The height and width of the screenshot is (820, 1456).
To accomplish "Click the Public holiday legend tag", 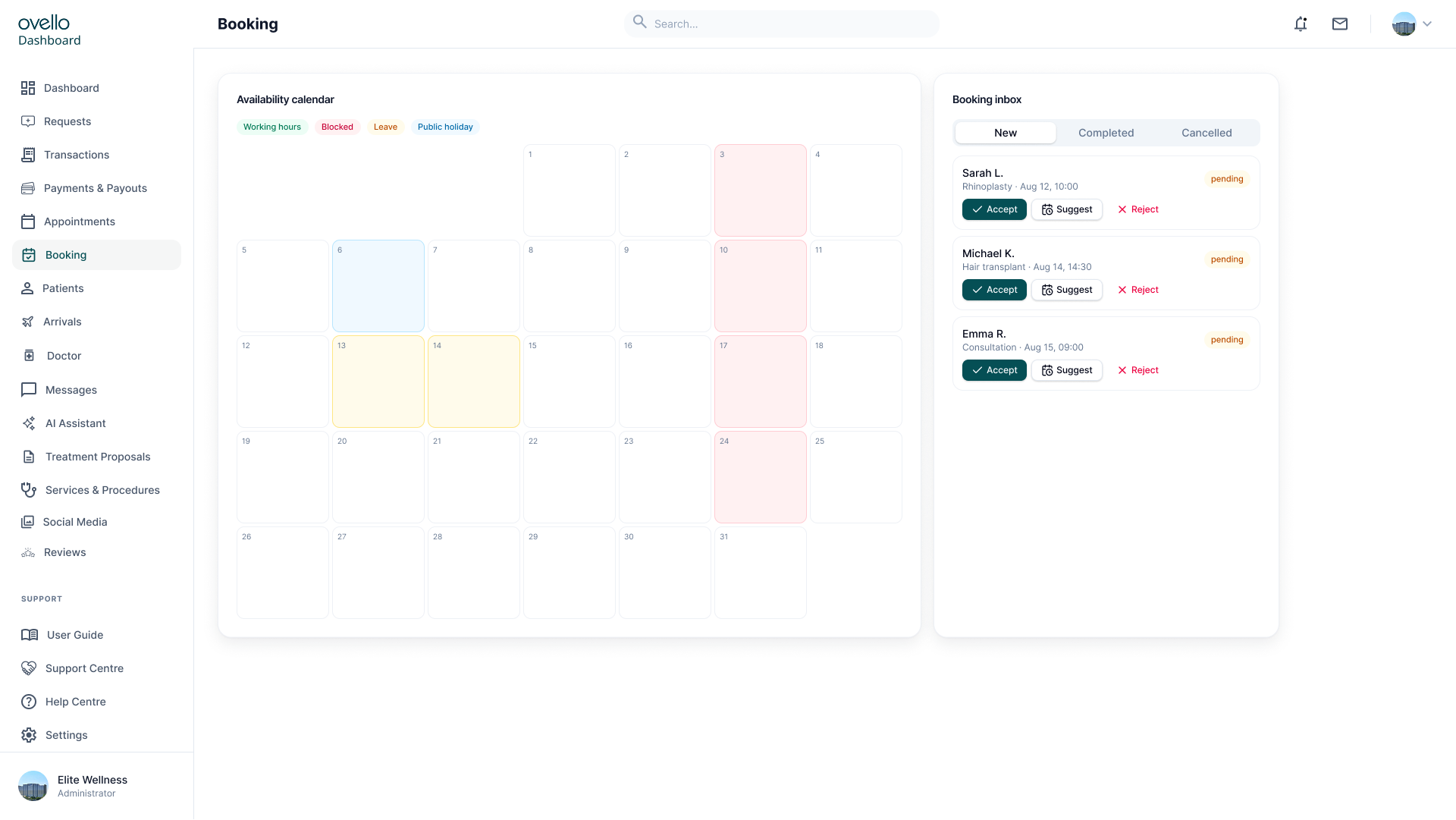I will [445, 127].
